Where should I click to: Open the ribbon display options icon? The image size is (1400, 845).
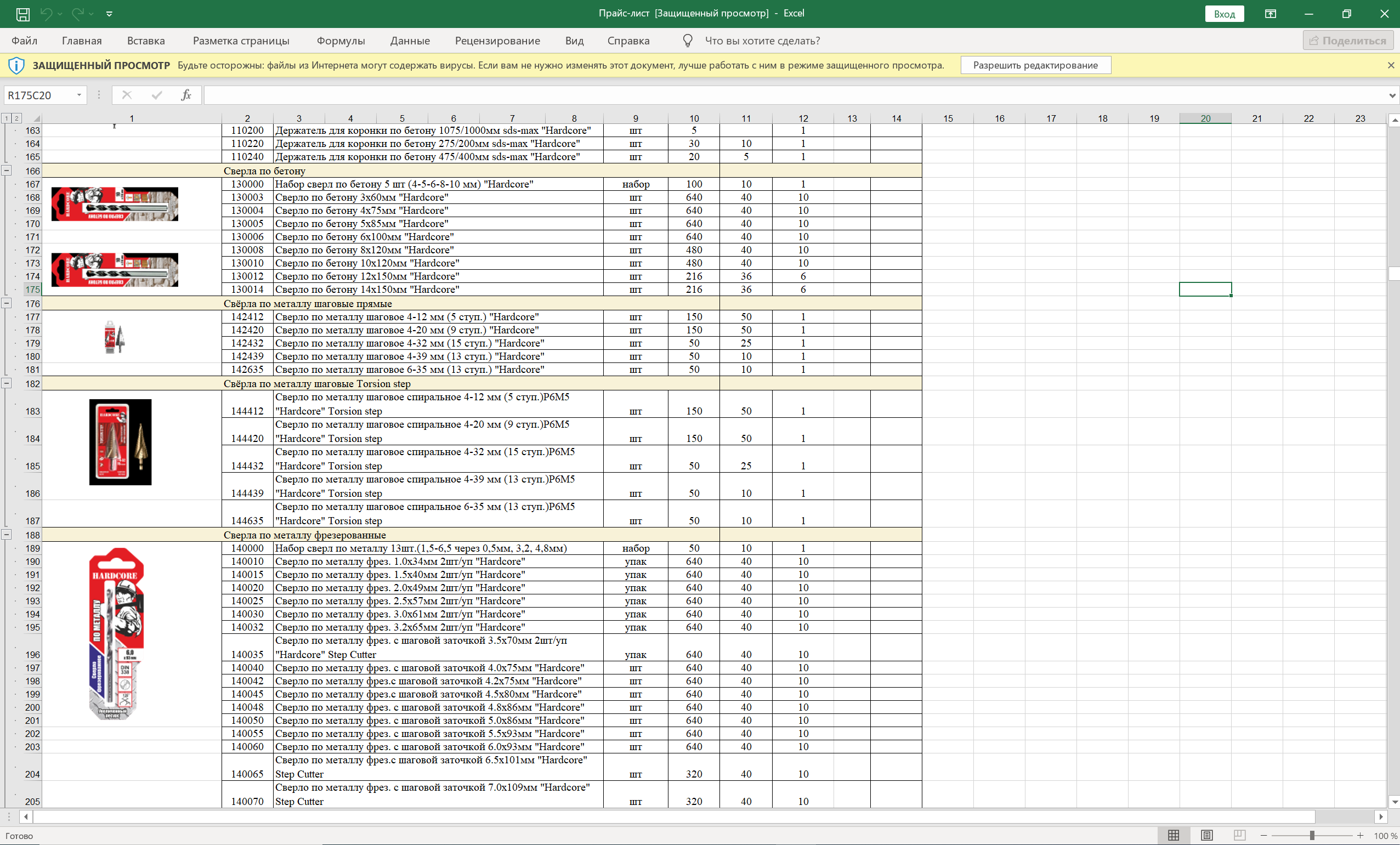[1271, 14]
